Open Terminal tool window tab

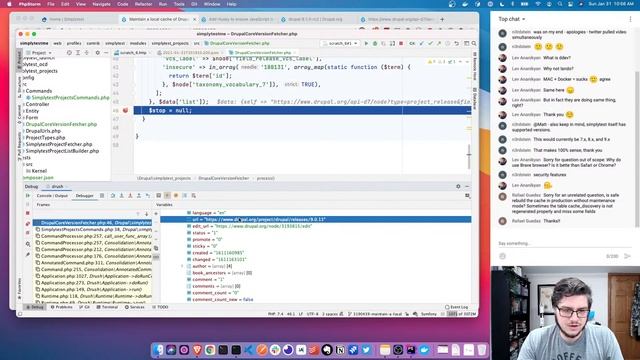[107, 307]
